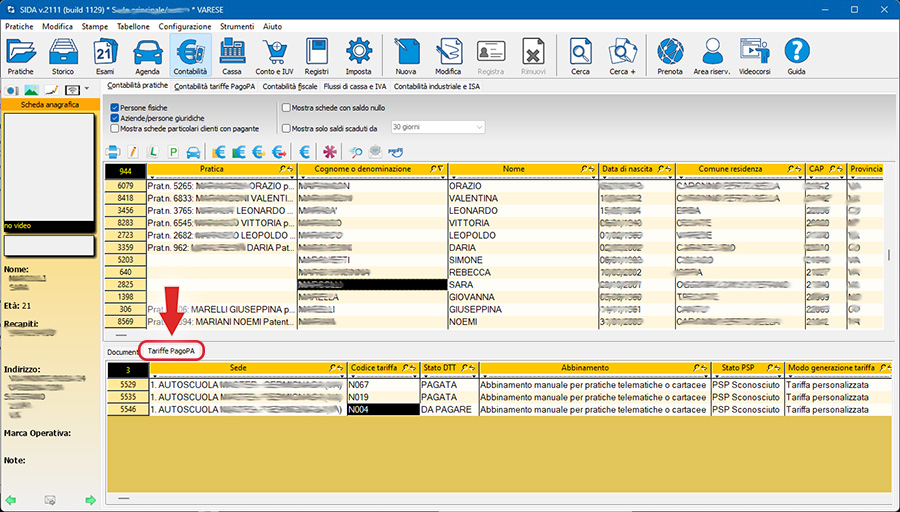Switch to the Contabilità fiscale tab

click(x=290, y=87)
